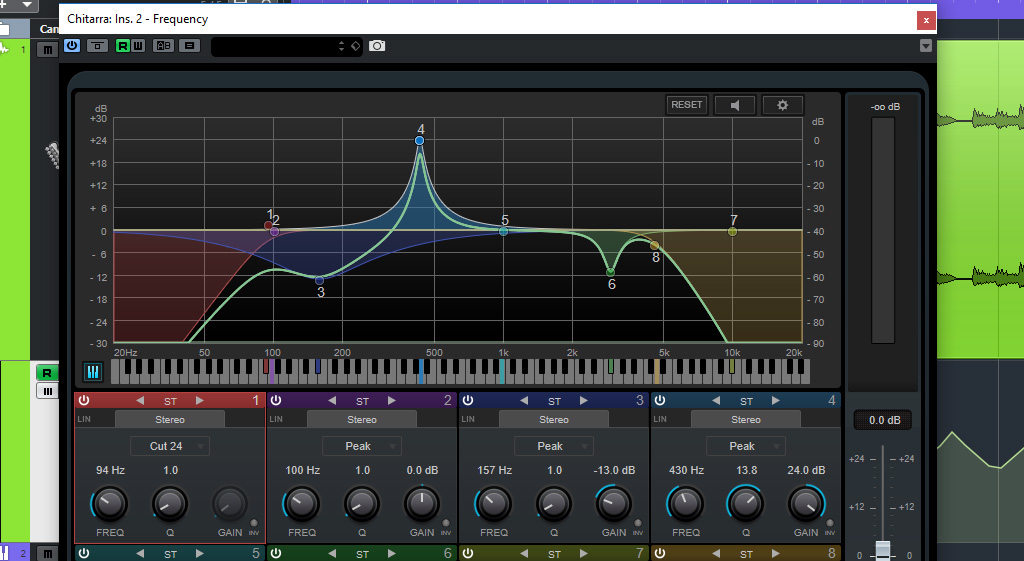Toggle the auto listen speaker icon
Screen dimensions: 1024x561
tap(735, 105)
